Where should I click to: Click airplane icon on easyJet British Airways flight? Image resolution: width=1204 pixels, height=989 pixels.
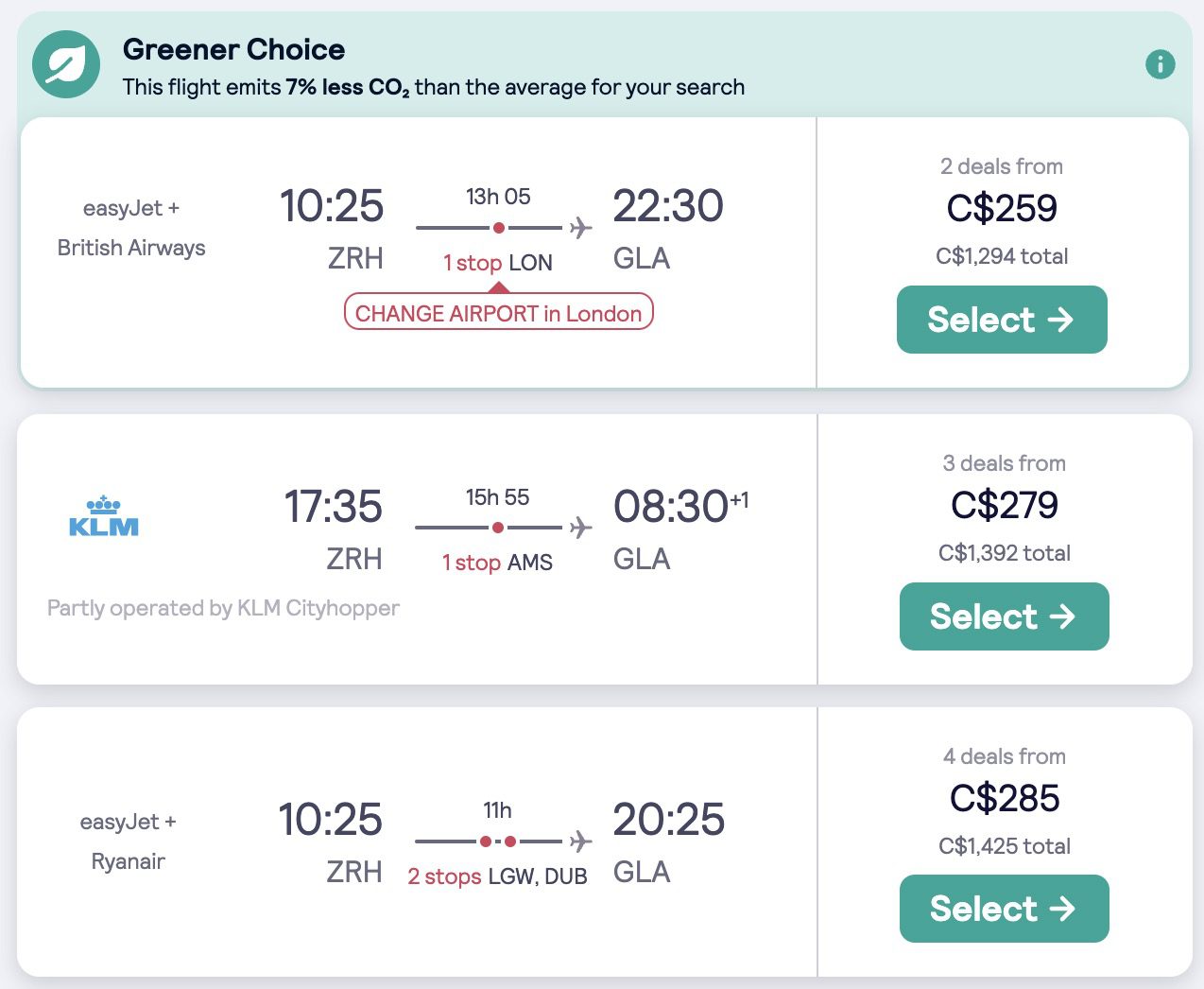[580, 228]
